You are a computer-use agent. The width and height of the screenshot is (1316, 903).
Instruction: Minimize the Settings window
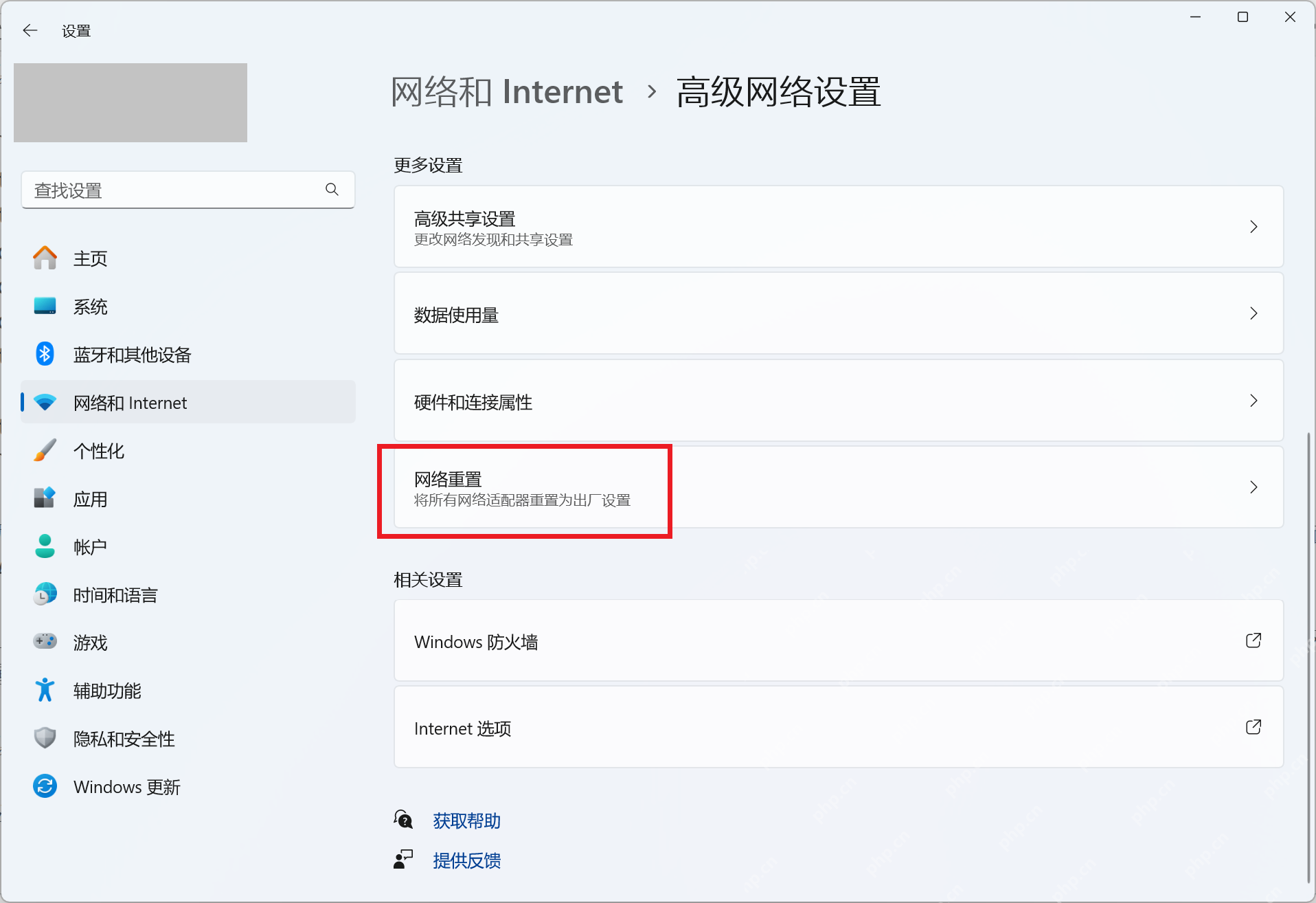pyautogui.click(x=1196, y=17)
